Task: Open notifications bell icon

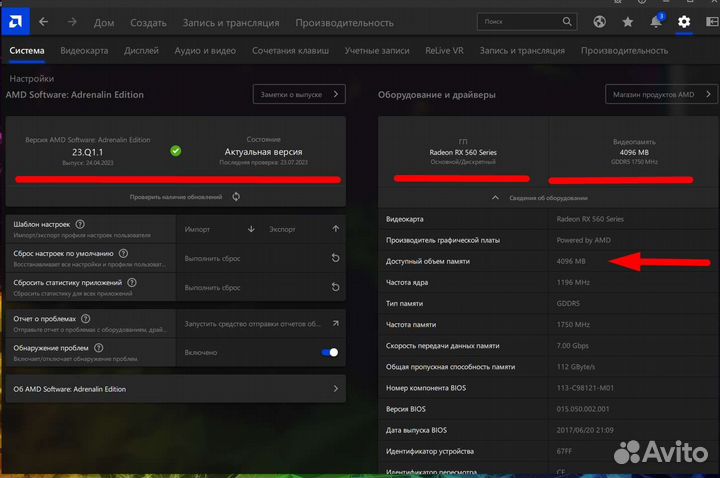Action: click(x=657, y=21)
